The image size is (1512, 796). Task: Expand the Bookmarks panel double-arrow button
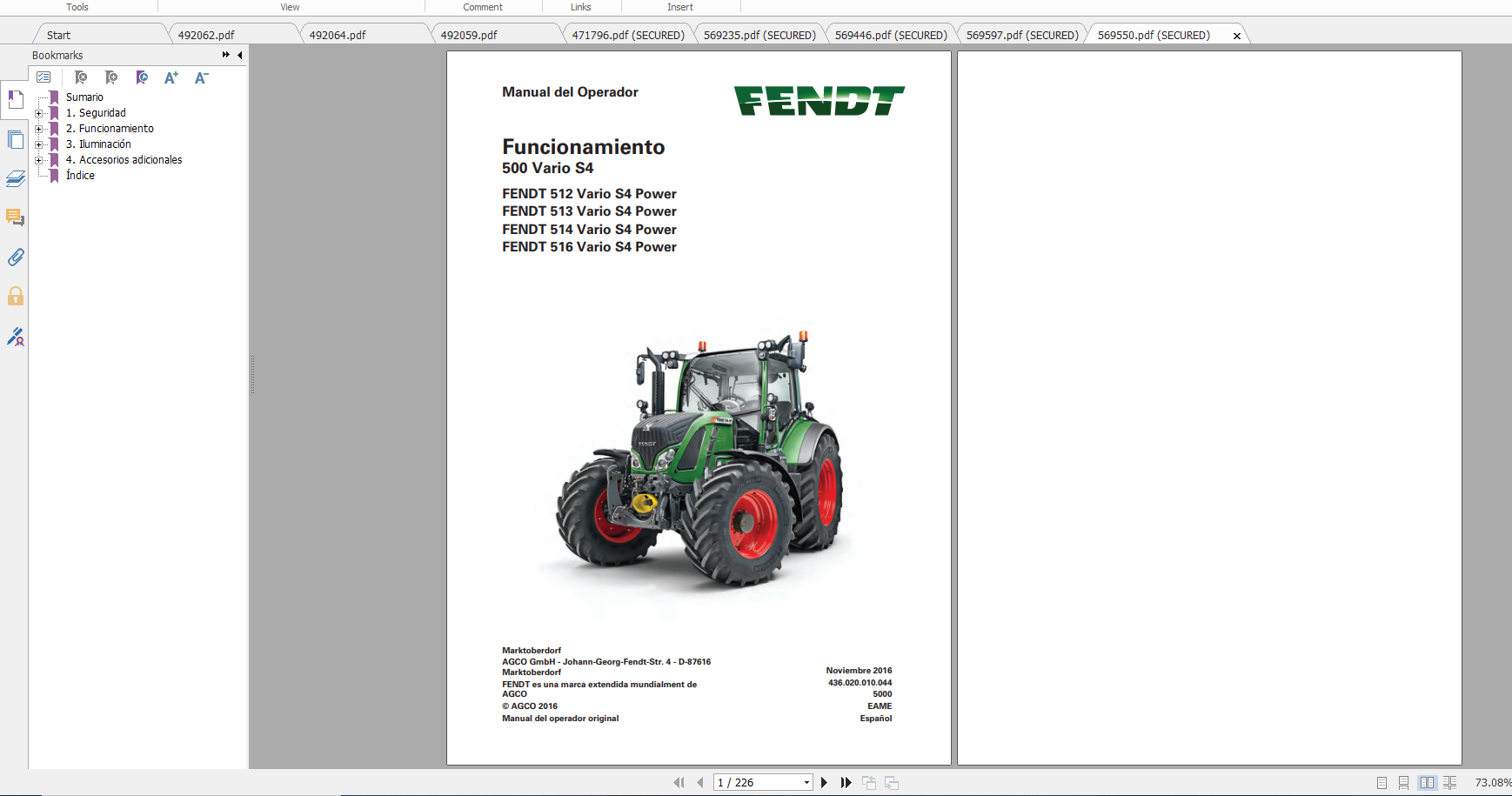click(x=226, y=55)
